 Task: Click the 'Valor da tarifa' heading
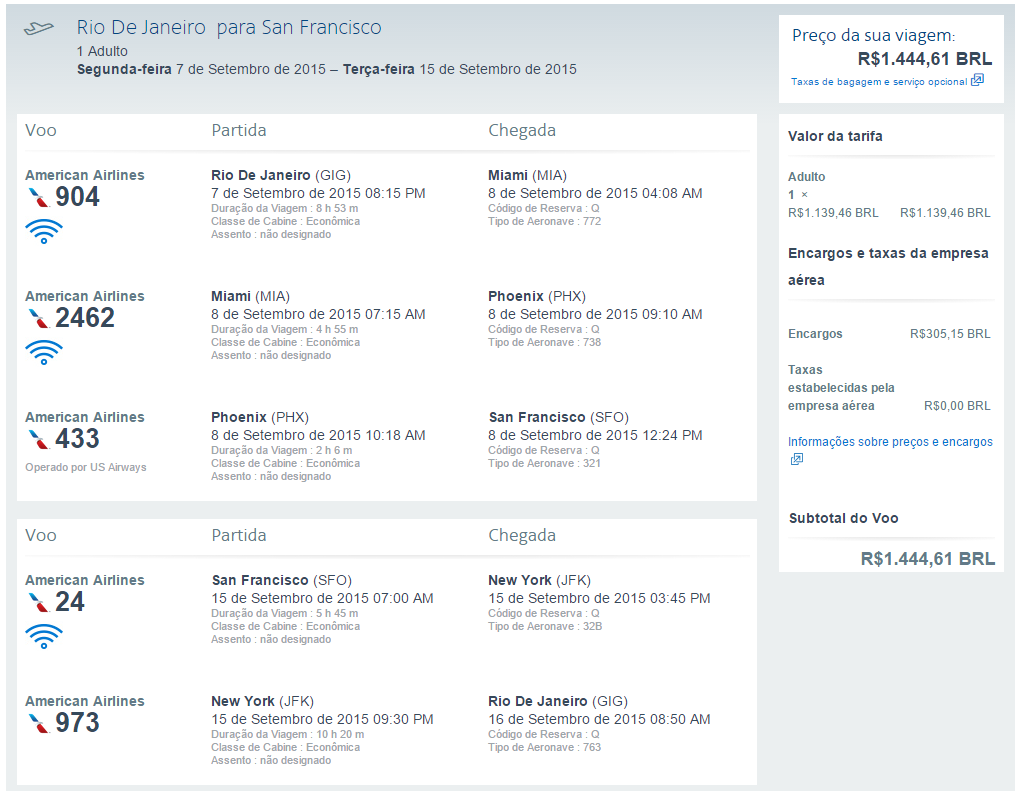835,137
